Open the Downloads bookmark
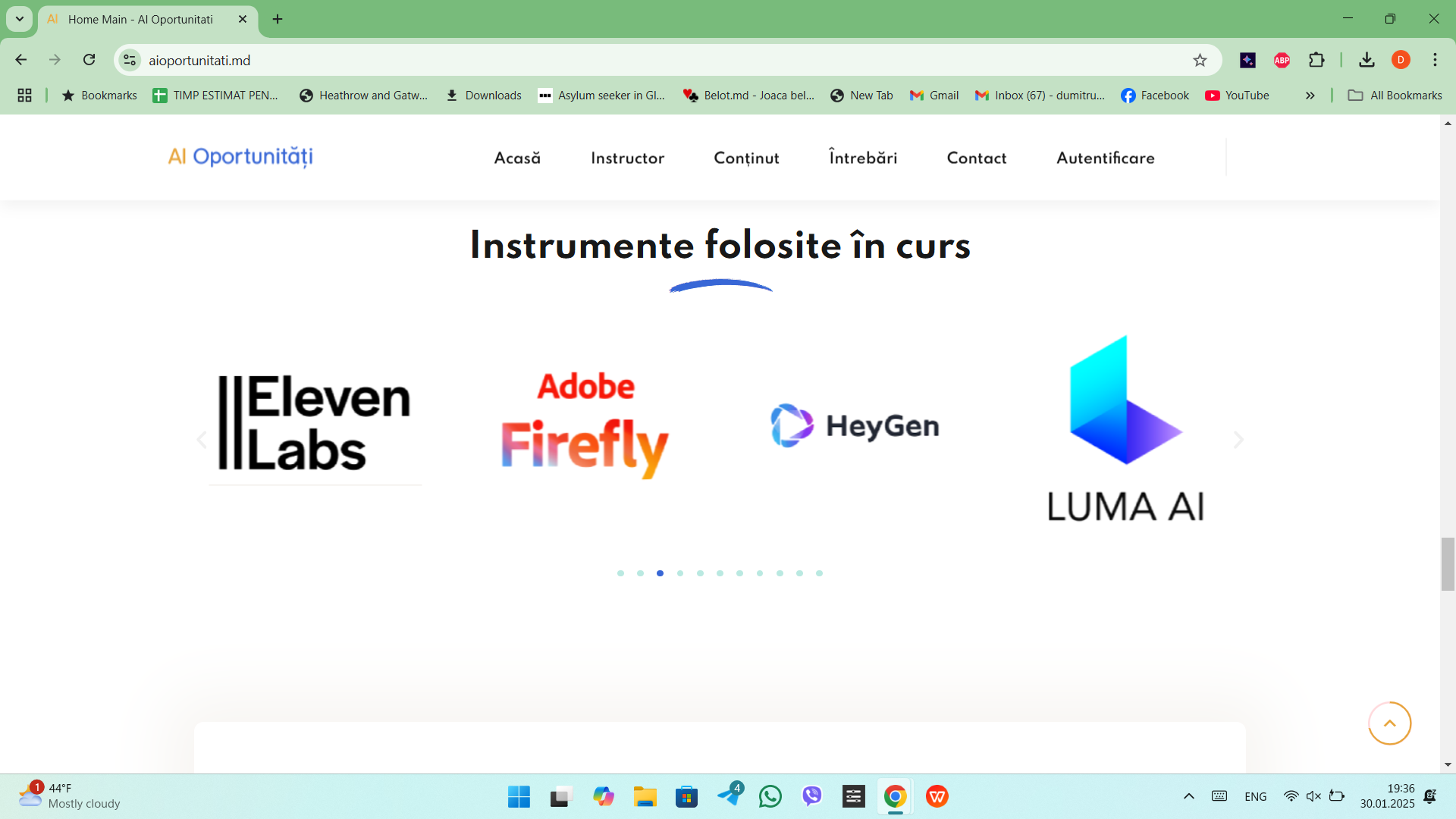 [484, 96]
